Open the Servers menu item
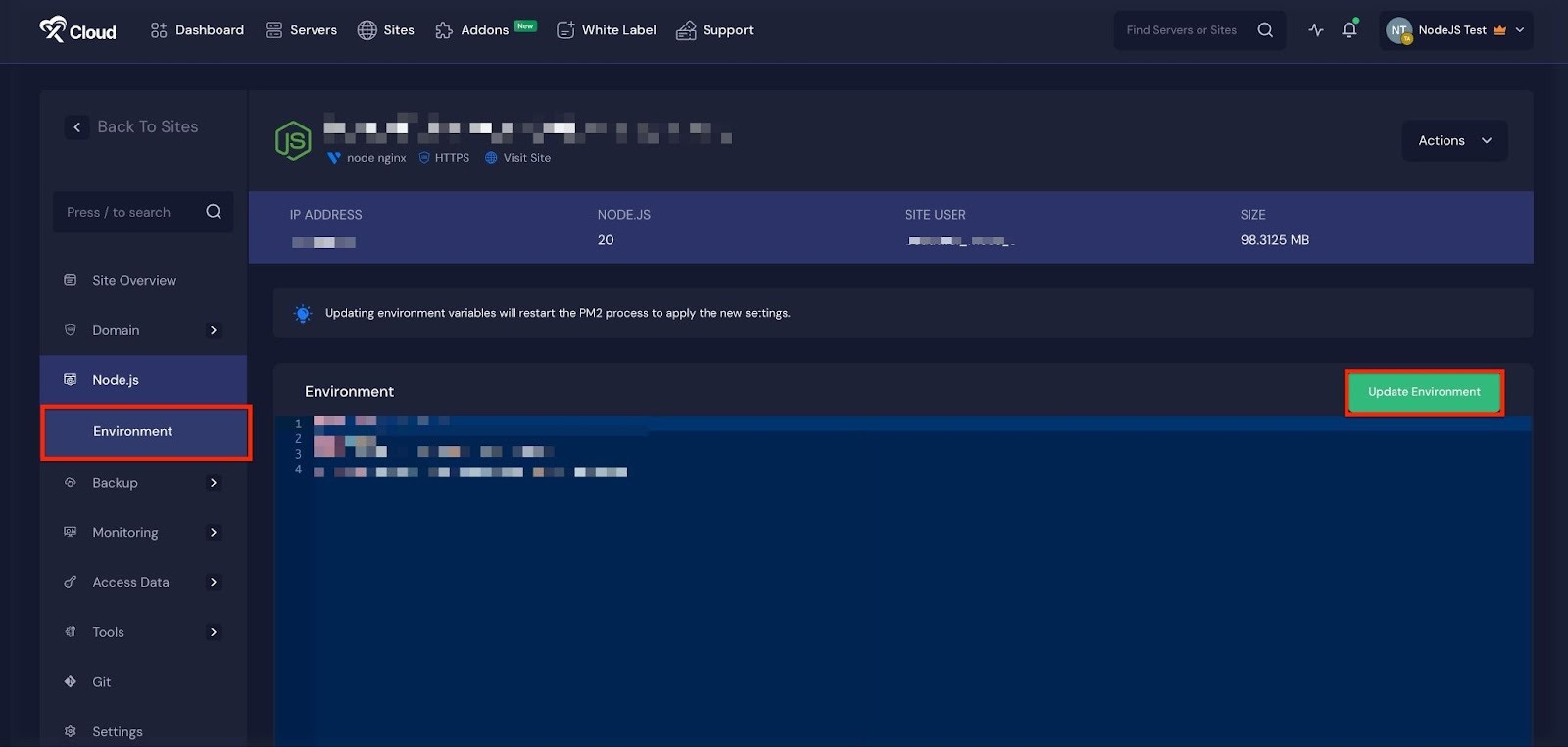The height and width of the screenshot is (747, 1568). click(x=301, y=30)
